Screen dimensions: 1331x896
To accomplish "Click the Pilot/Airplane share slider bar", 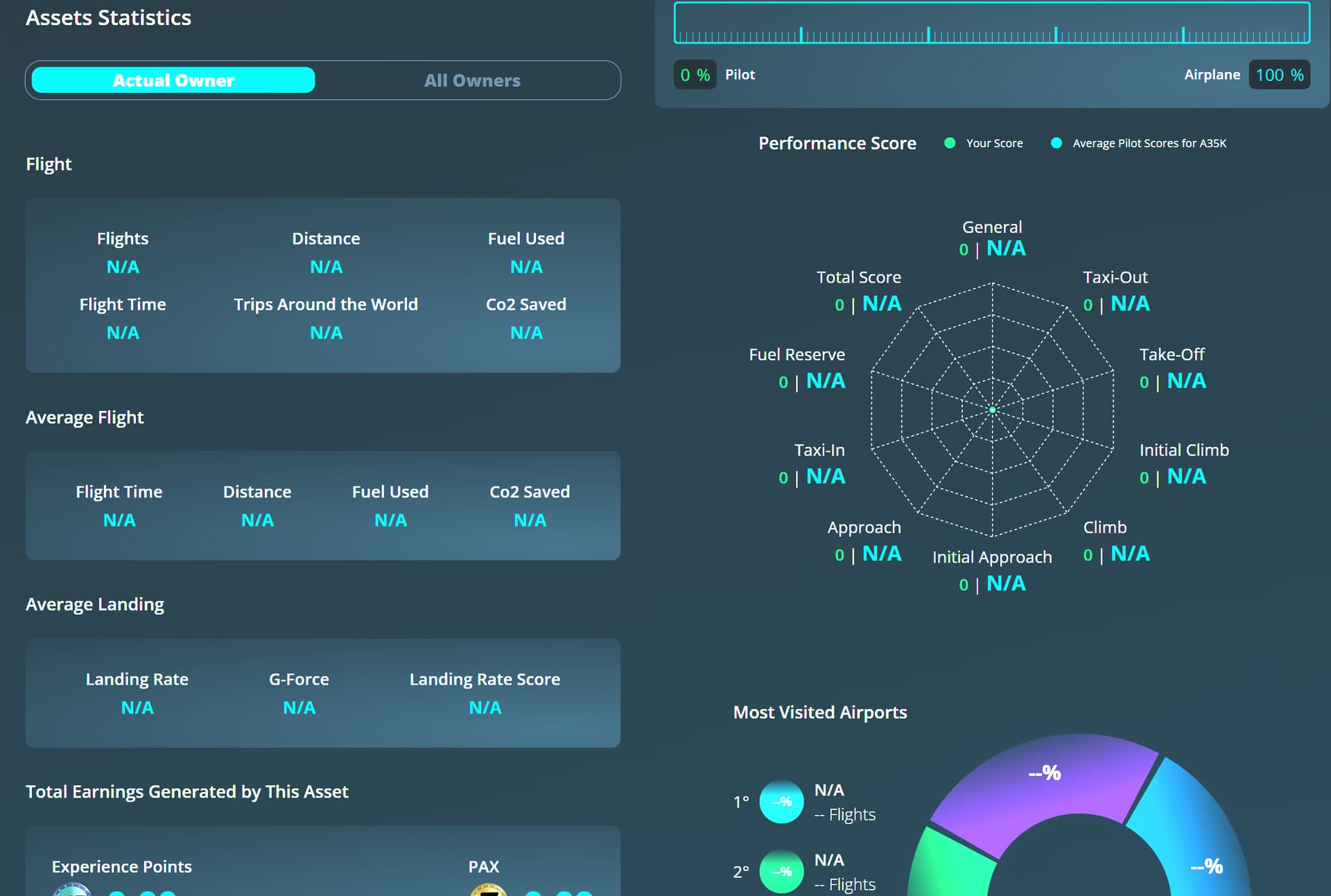I will pos(991,23).
